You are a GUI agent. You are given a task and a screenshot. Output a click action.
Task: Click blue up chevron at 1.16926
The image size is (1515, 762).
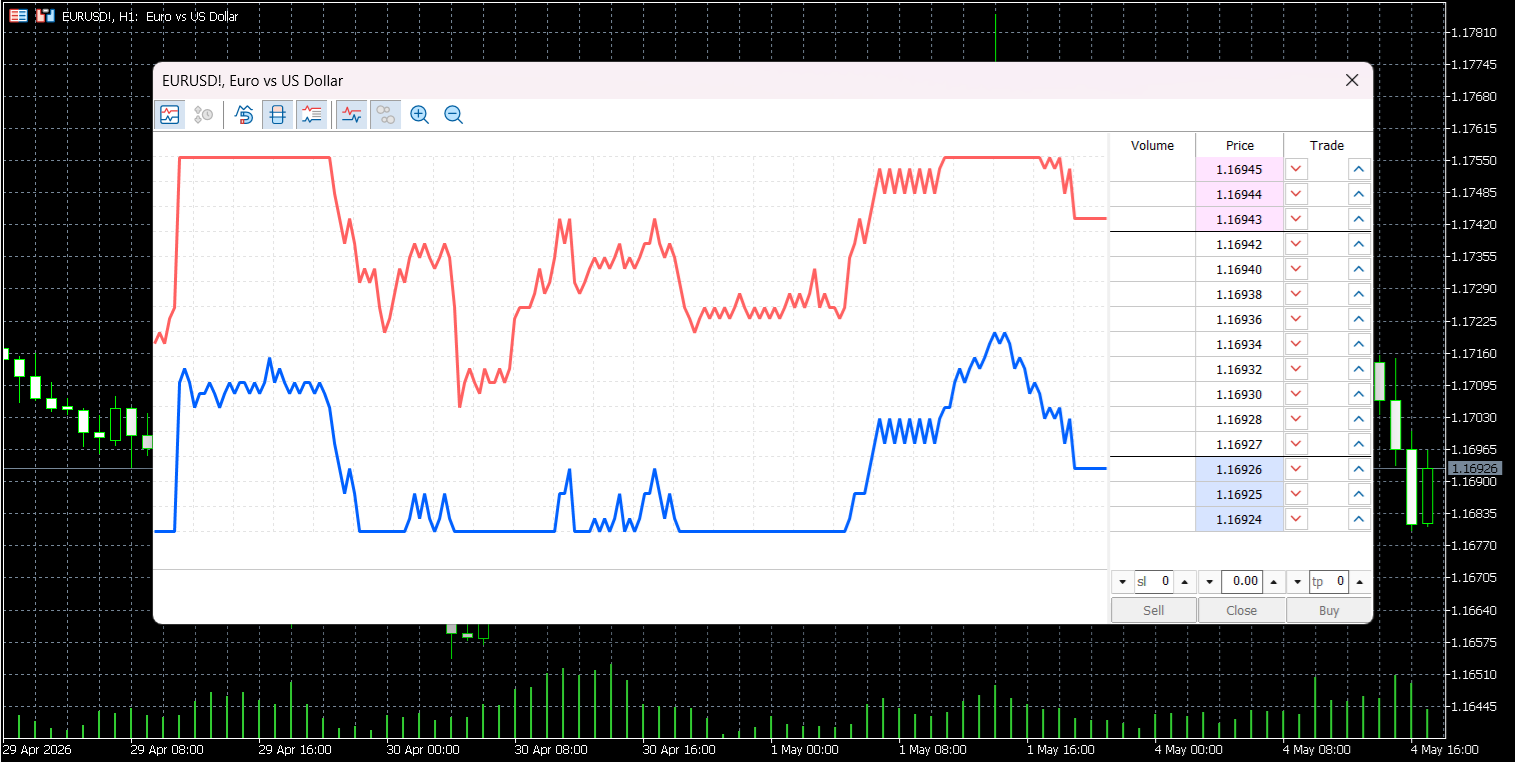tap(1359, 469)
